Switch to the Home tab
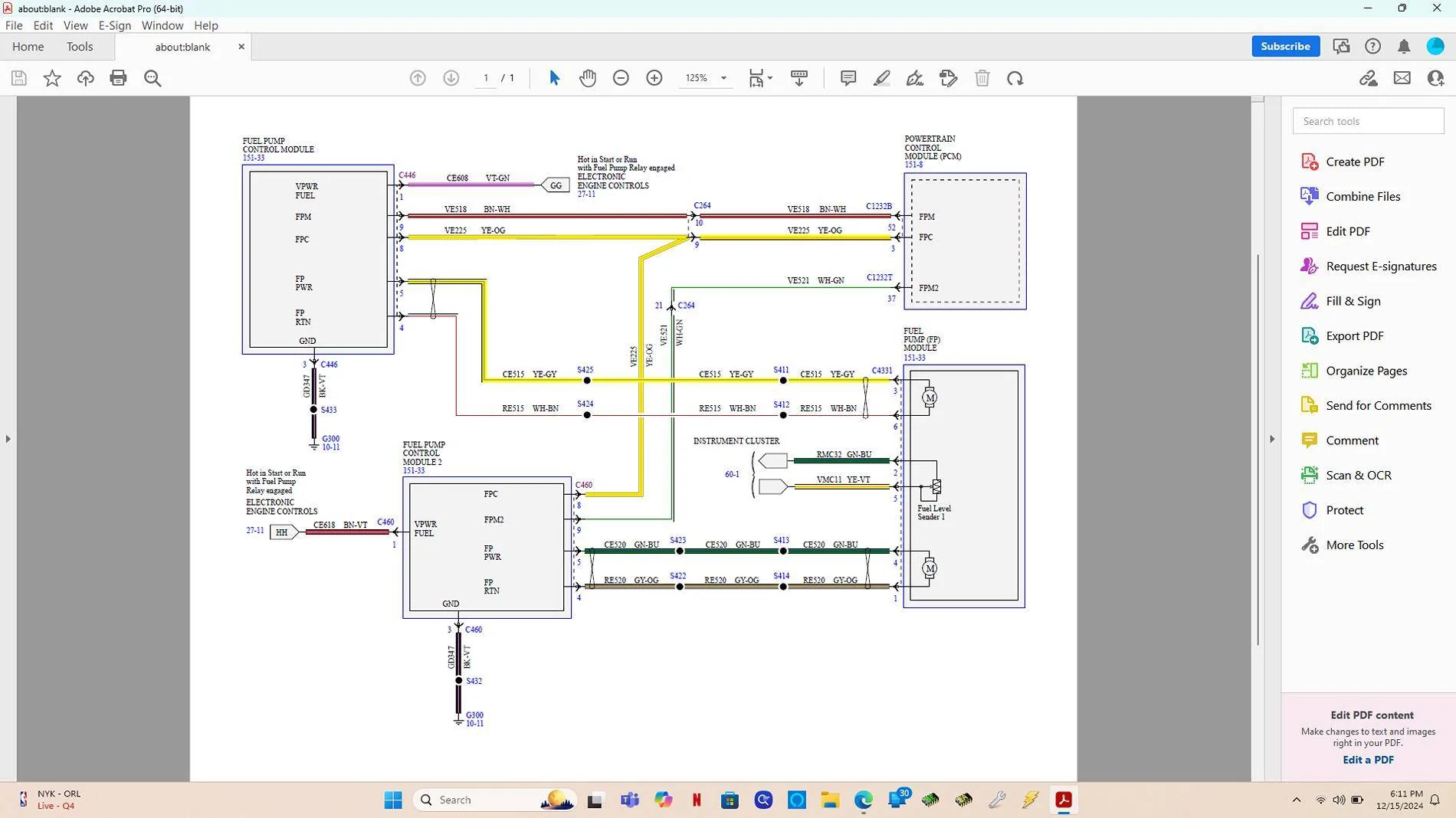Image resolution: width=1456 pixels, height=818 pixels. click(28, 47)
